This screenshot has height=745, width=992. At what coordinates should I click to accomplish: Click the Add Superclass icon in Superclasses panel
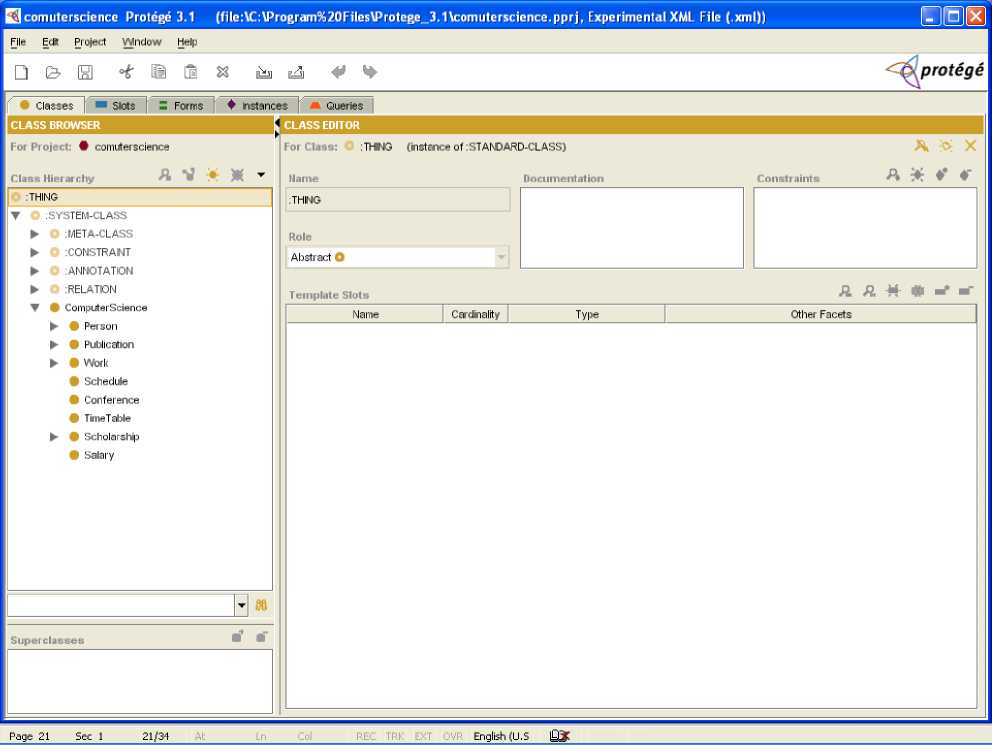click(237, 636)
